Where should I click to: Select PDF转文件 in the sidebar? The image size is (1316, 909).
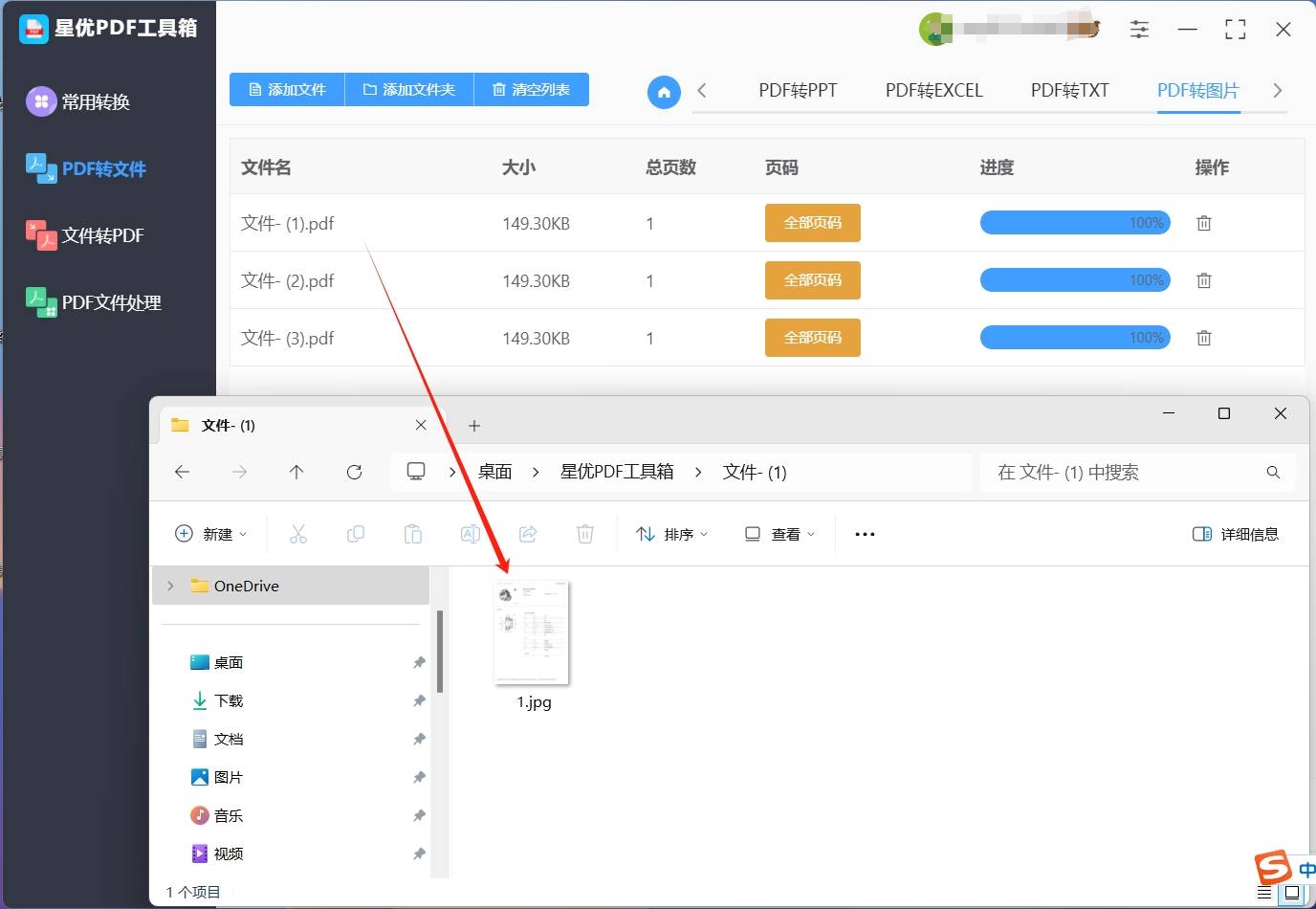tap(86, 168)
